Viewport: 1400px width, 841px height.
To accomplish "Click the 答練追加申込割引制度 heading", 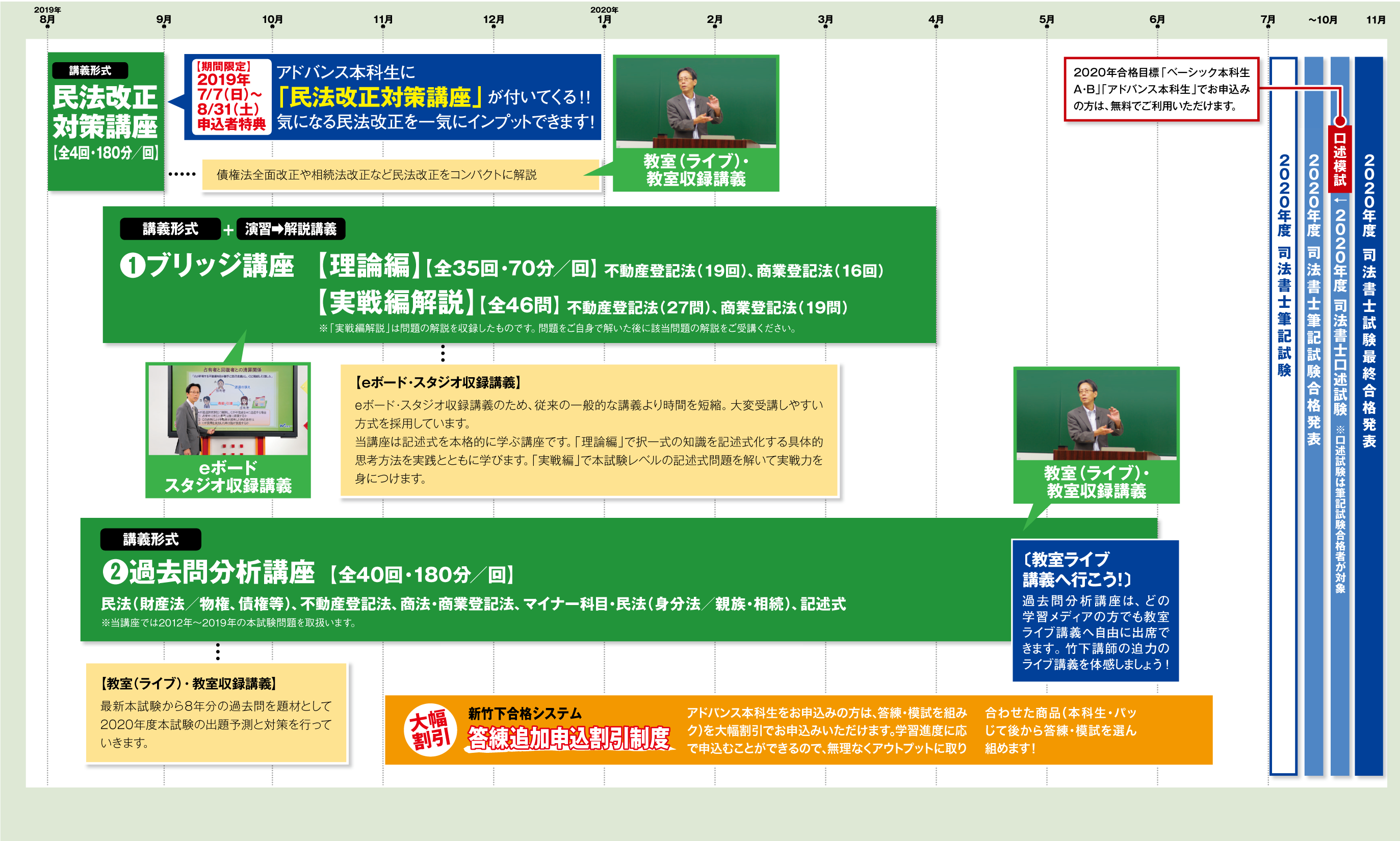I will pyautogui.click(x=568, y=739).
